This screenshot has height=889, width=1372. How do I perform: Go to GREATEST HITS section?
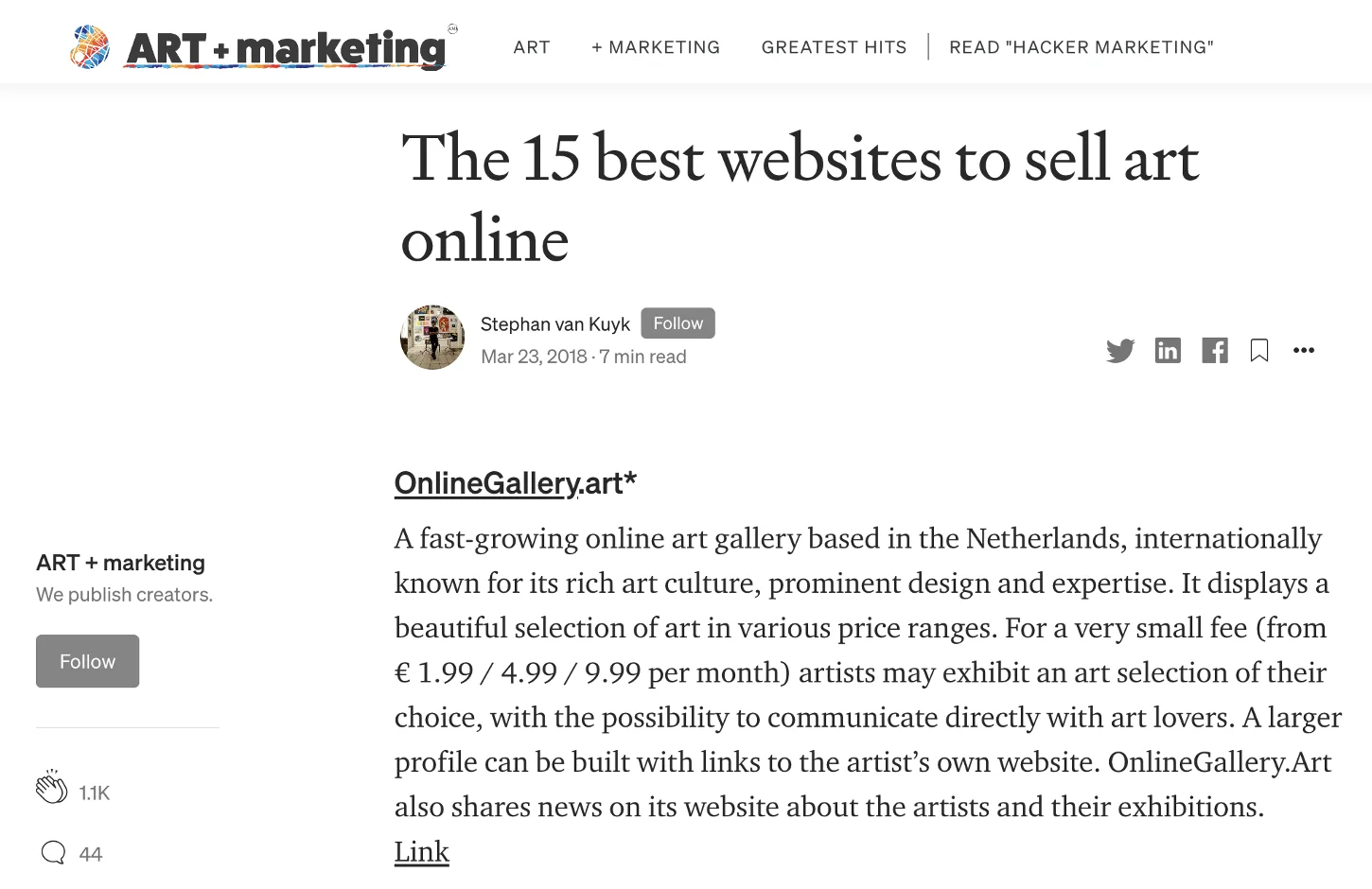[834, 47]
